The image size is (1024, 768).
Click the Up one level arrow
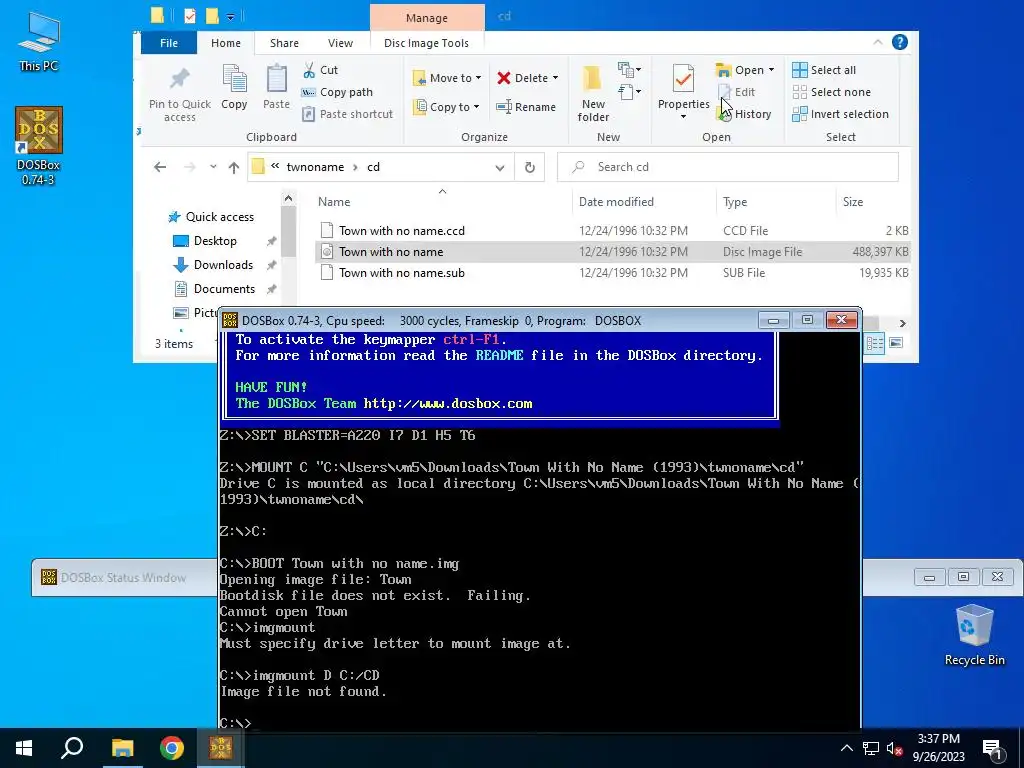coord(234,167)
